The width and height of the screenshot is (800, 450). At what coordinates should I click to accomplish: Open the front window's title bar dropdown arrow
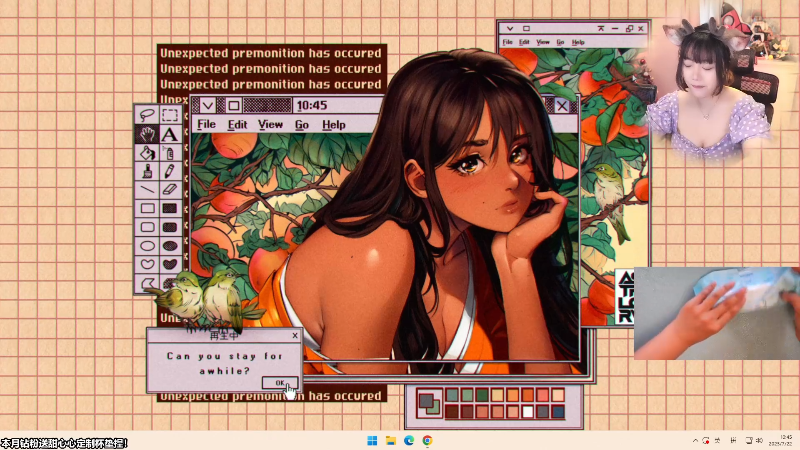click(x=208, y=106)
